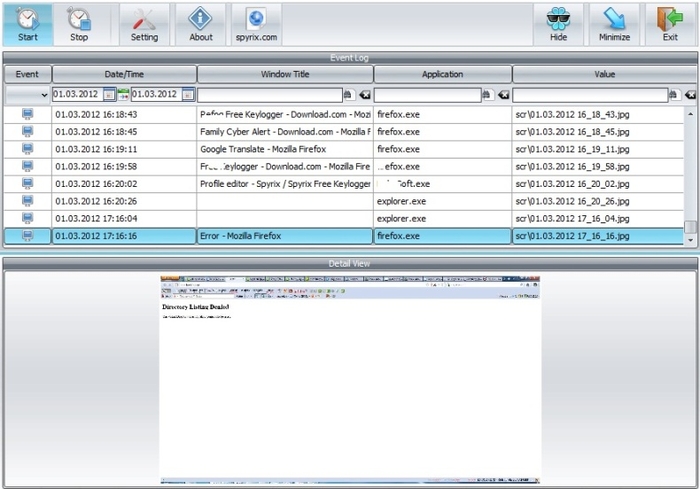Screen dimensions: 700x489
Task: Search by Value binoculars icon
Action: 675,94
